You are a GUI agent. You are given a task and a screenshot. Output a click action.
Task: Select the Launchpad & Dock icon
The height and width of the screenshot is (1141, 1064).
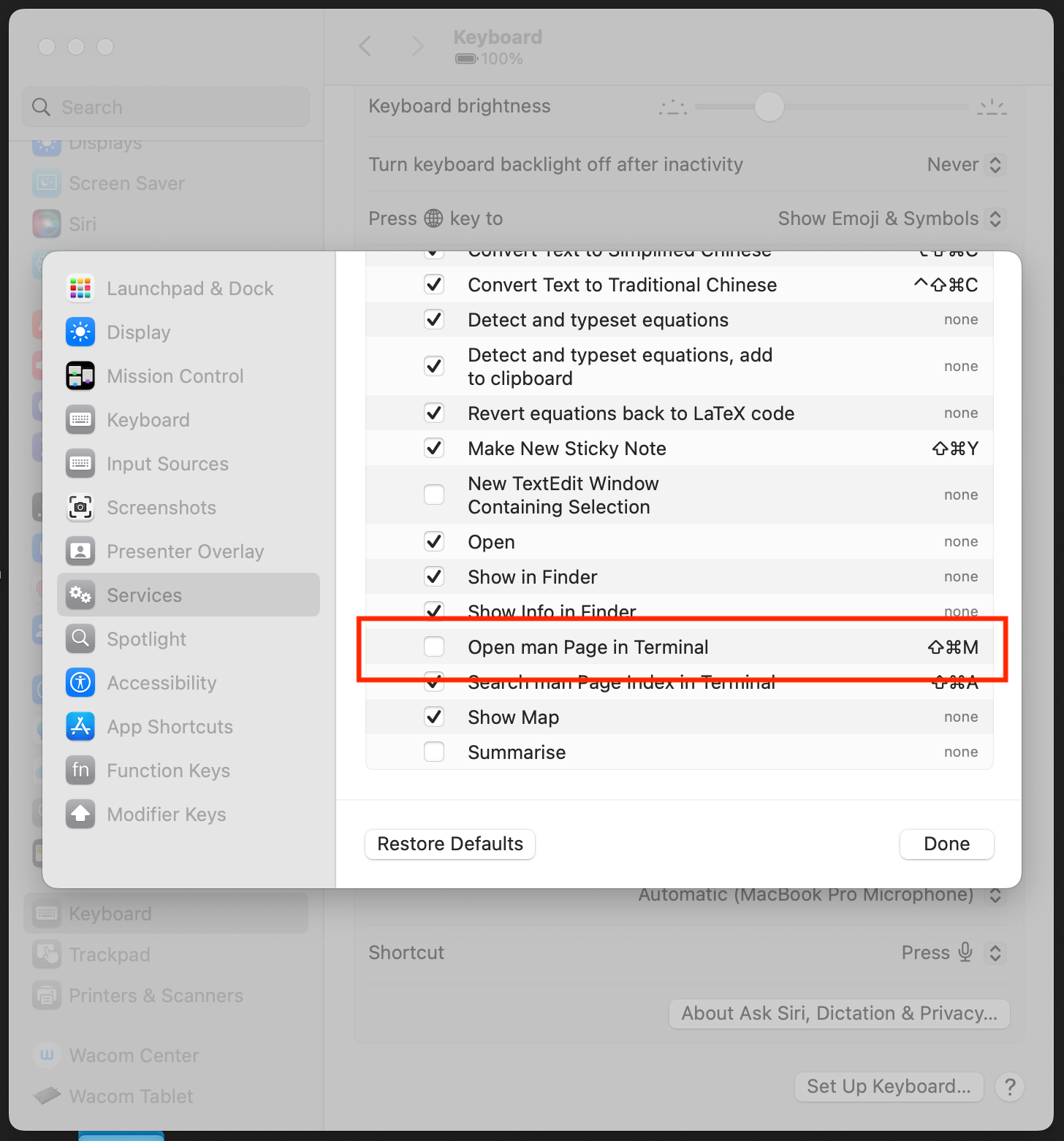point(80,288)
